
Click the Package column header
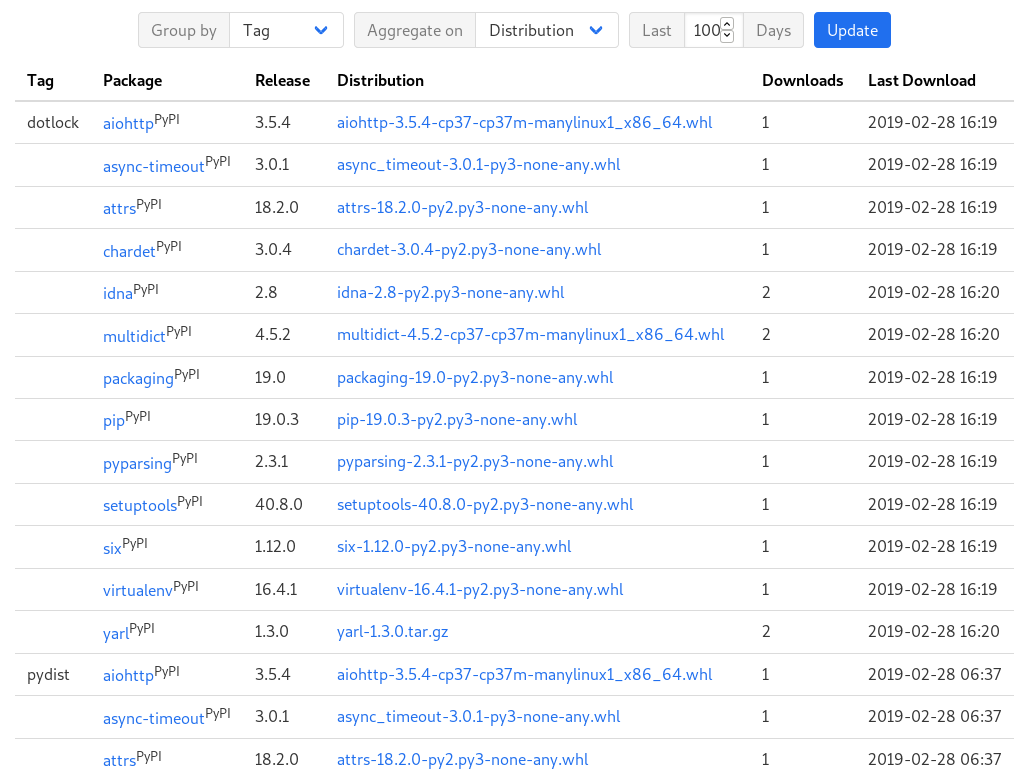(x=133, y=80)
